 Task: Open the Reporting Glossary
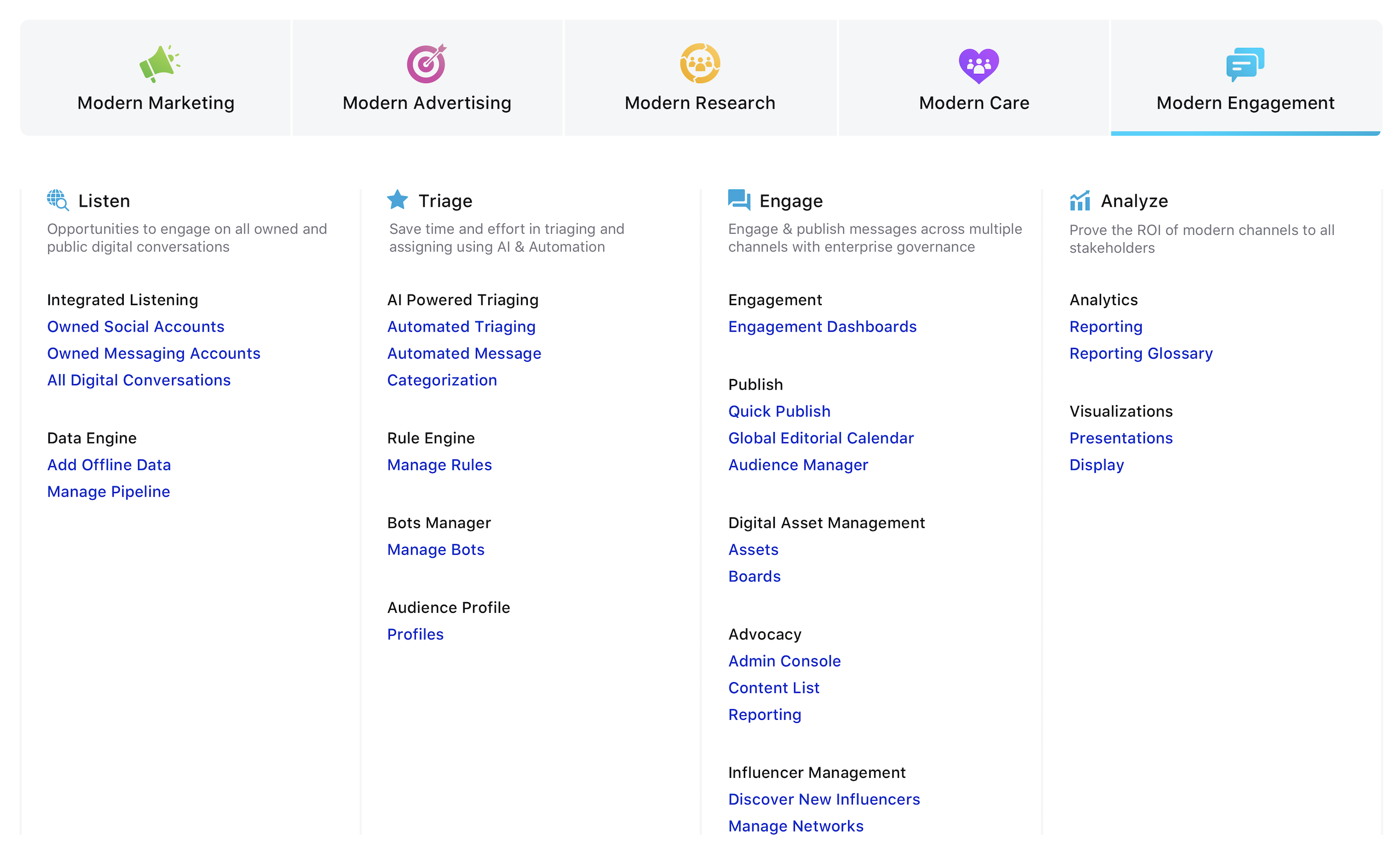point(1141,353)
